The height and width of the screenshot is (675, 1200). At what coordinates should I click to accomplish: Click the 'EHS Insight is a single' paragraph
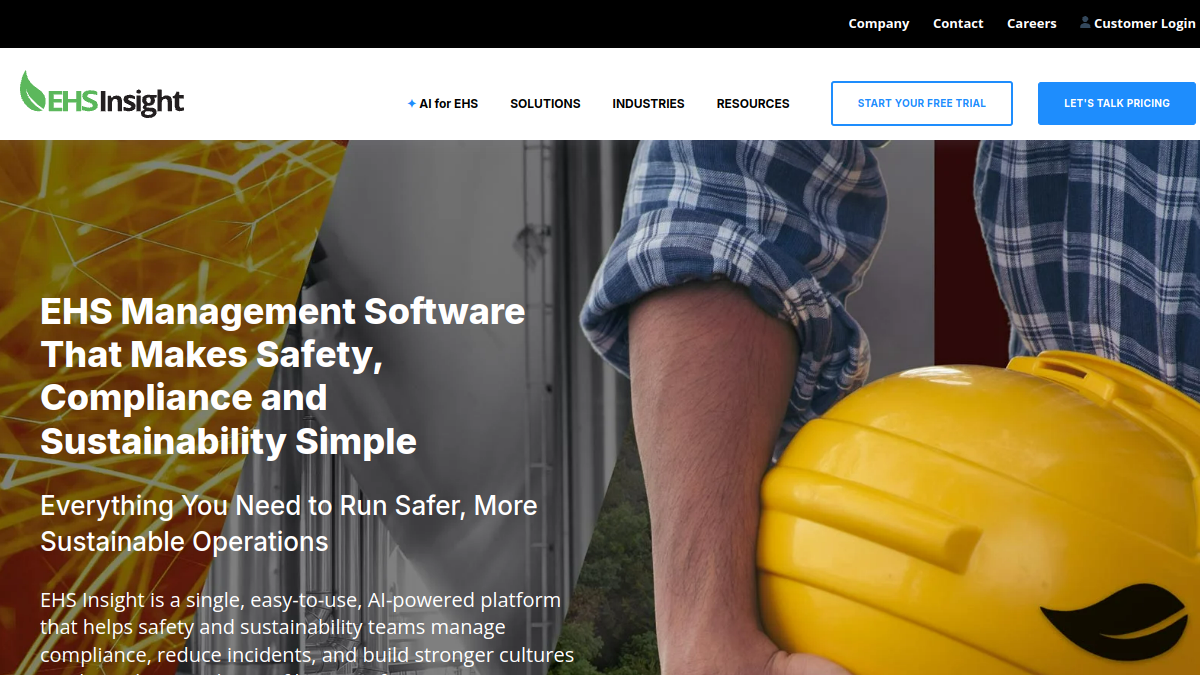[x=307, y=632]
